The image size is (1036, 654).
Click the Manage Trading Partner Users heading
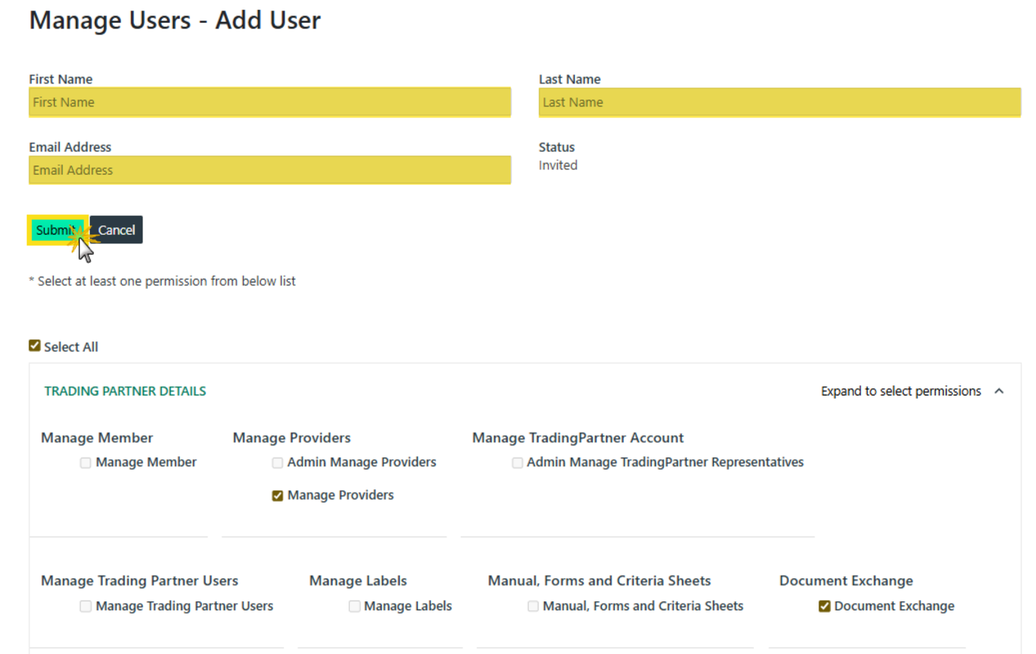point(139,581)
